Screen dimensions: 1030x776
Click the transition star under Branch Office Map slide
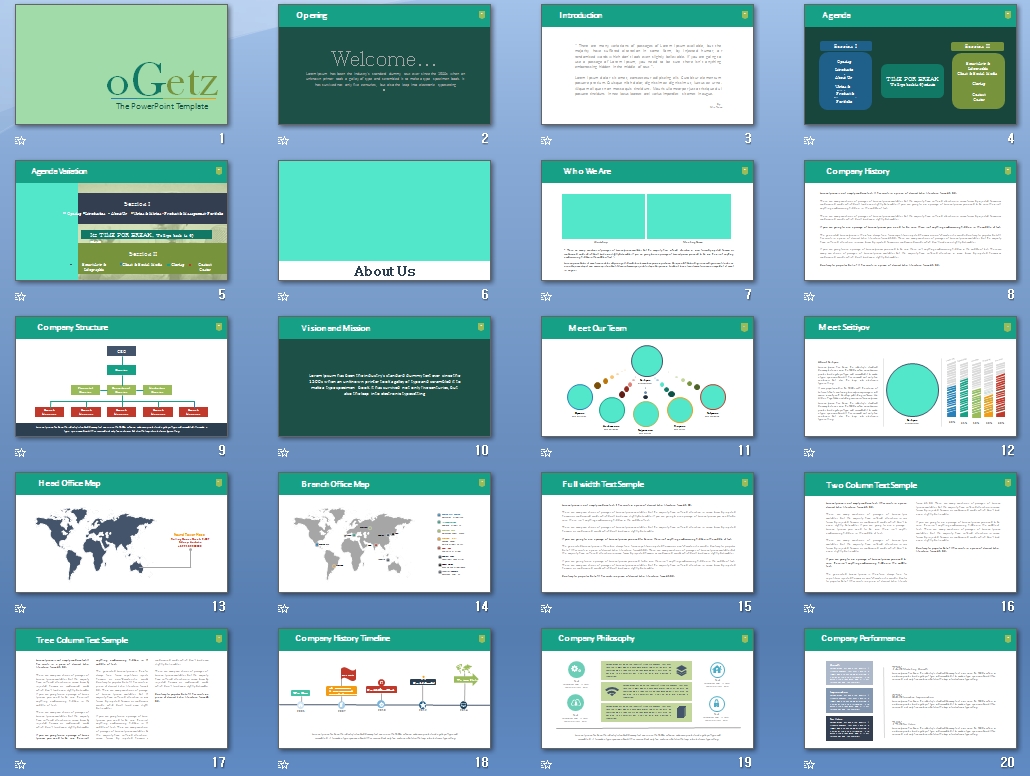[283, 609]
